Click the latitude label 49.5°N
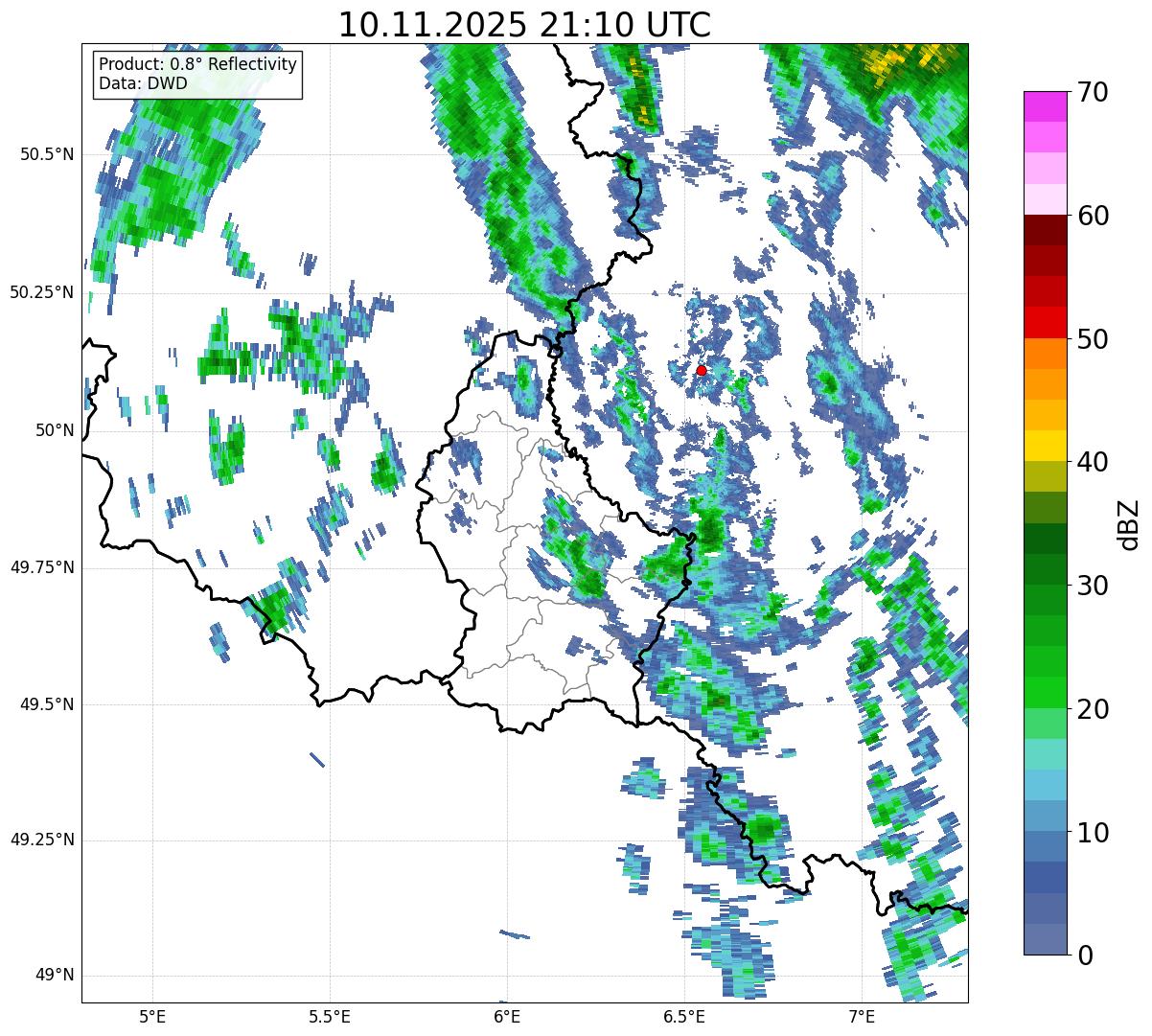1152x1036 pixels. (x=48, y=704)
